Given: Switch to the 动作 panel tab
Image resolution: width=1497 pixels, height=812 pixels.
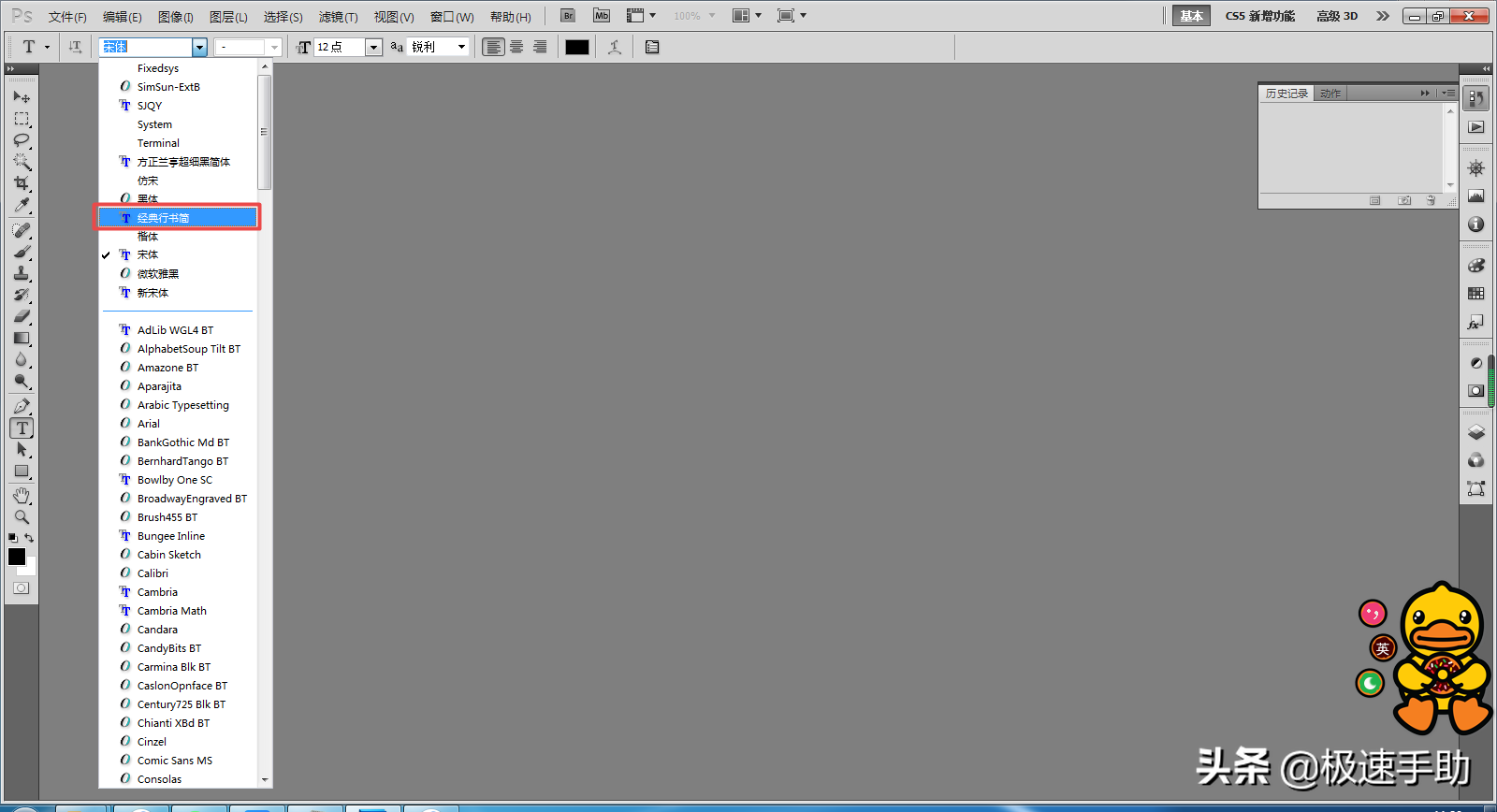Looking at the screenshot, I should [x=1330, y=94].
